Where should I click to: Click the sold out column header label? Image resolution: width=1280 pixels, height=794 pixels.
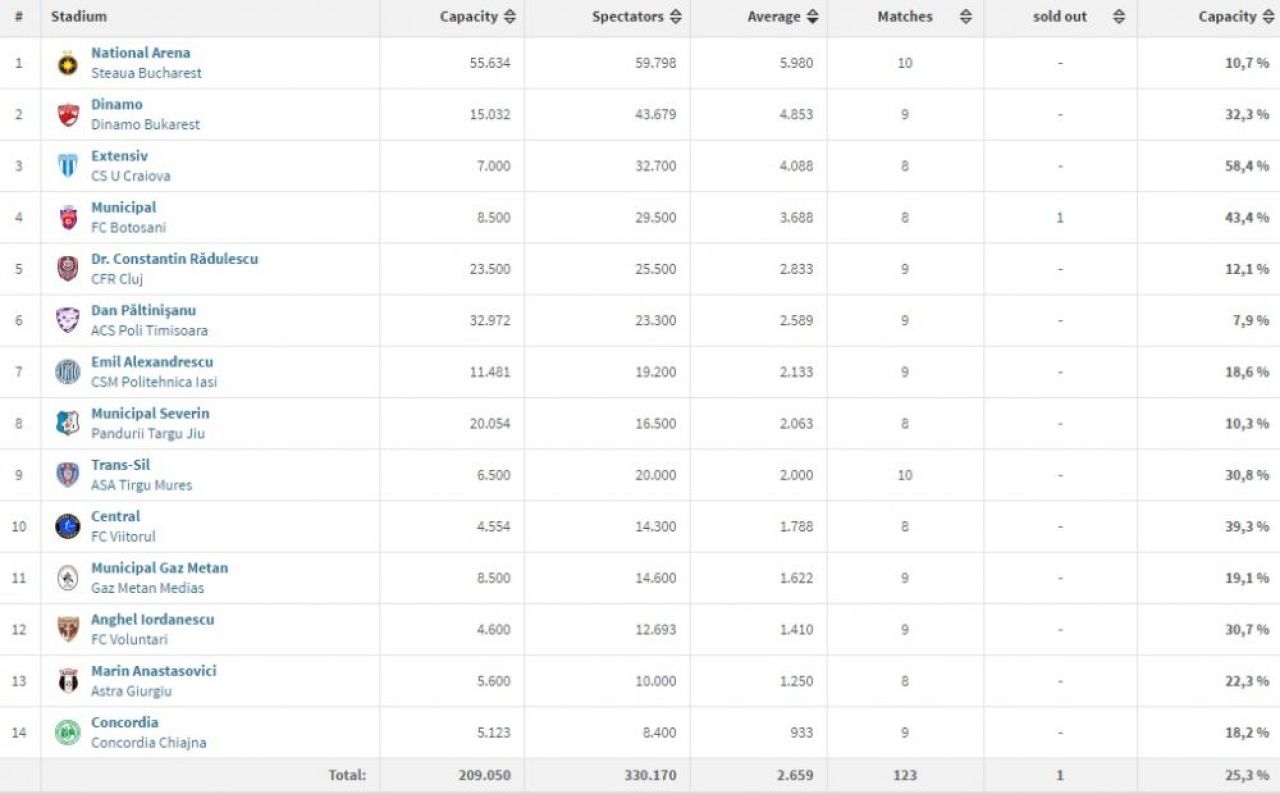point(1060,17)
